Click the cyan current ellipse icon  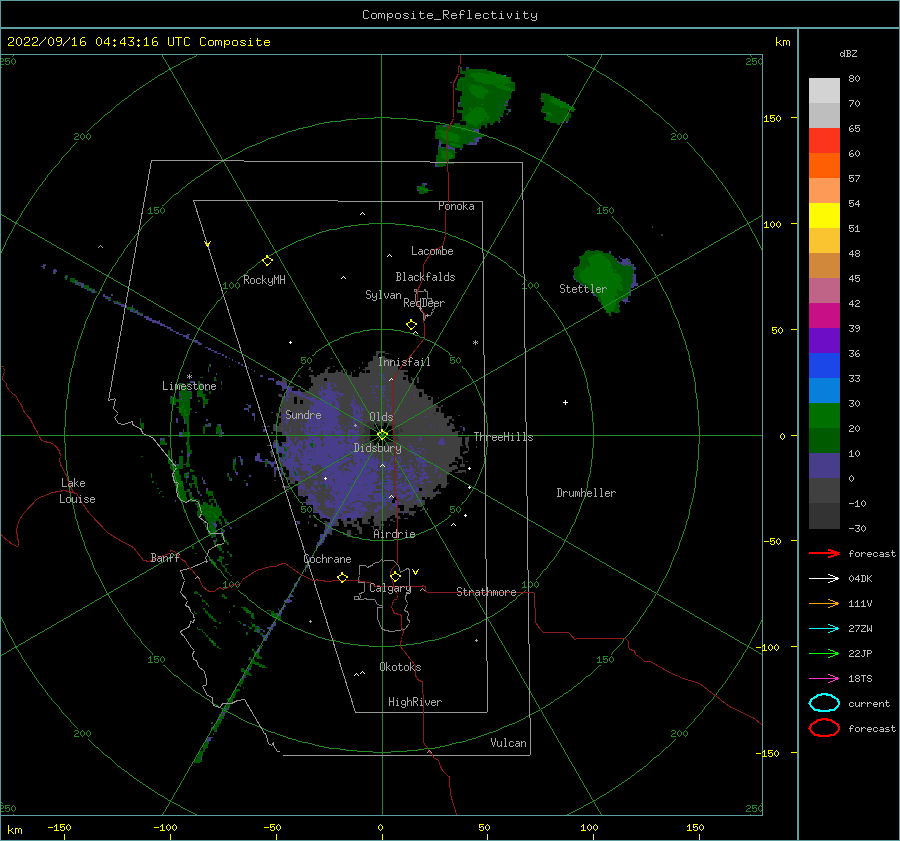coord(824,703)
